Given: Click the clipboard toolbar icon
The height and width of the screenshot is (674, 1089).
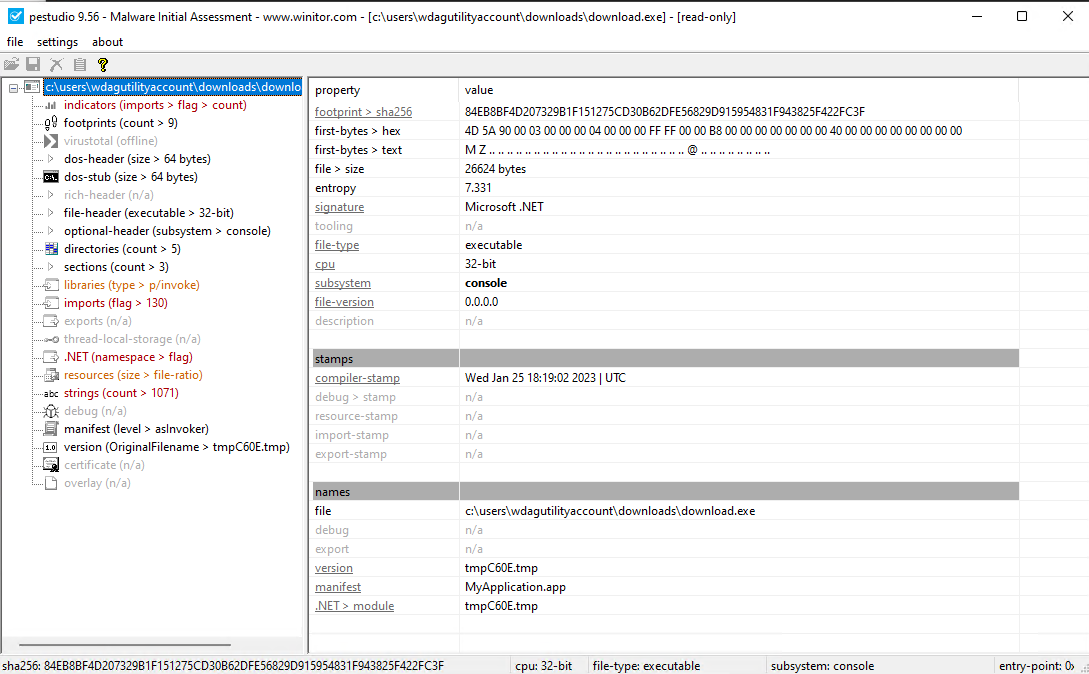Looking at the screenshot, I should tap(79, 63).
